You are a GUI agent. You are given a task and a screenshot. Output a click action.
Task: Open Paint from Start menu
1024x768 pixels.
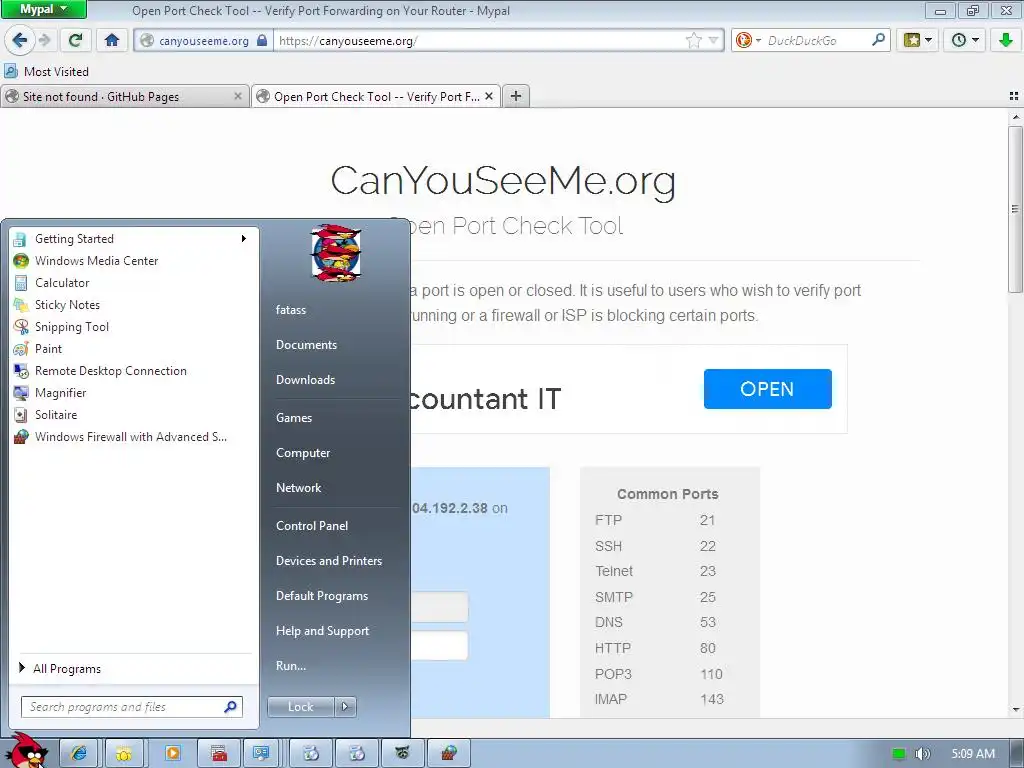[48, 349]
